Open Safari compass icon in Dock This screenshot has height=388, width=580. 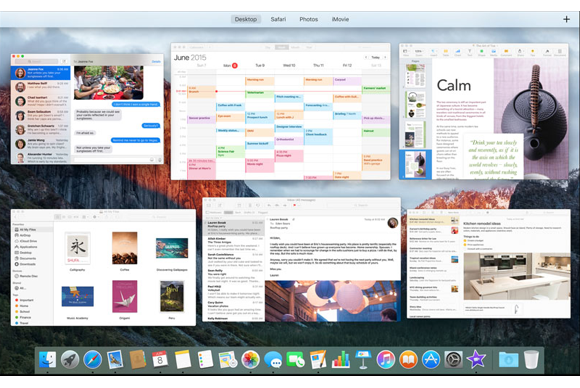92,360
